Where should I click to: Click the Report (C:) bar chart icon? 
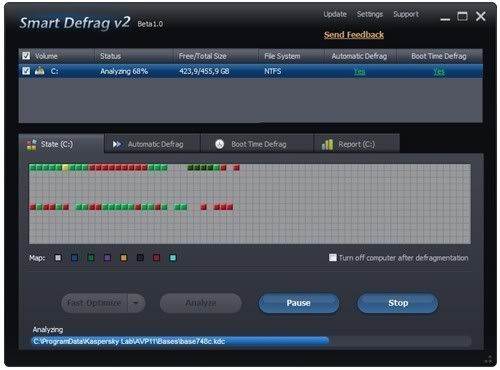pos(327,145)
